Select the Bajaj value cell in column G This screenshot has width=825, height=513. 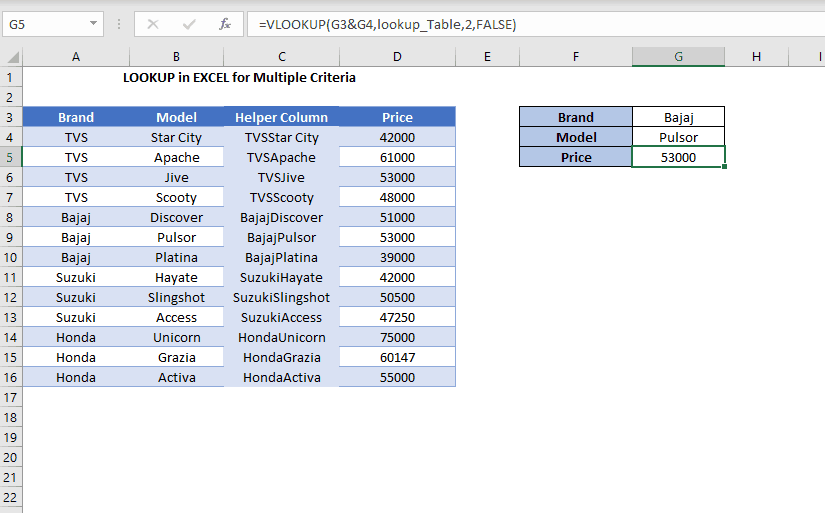pyautogui.click(x=679, y=117)
